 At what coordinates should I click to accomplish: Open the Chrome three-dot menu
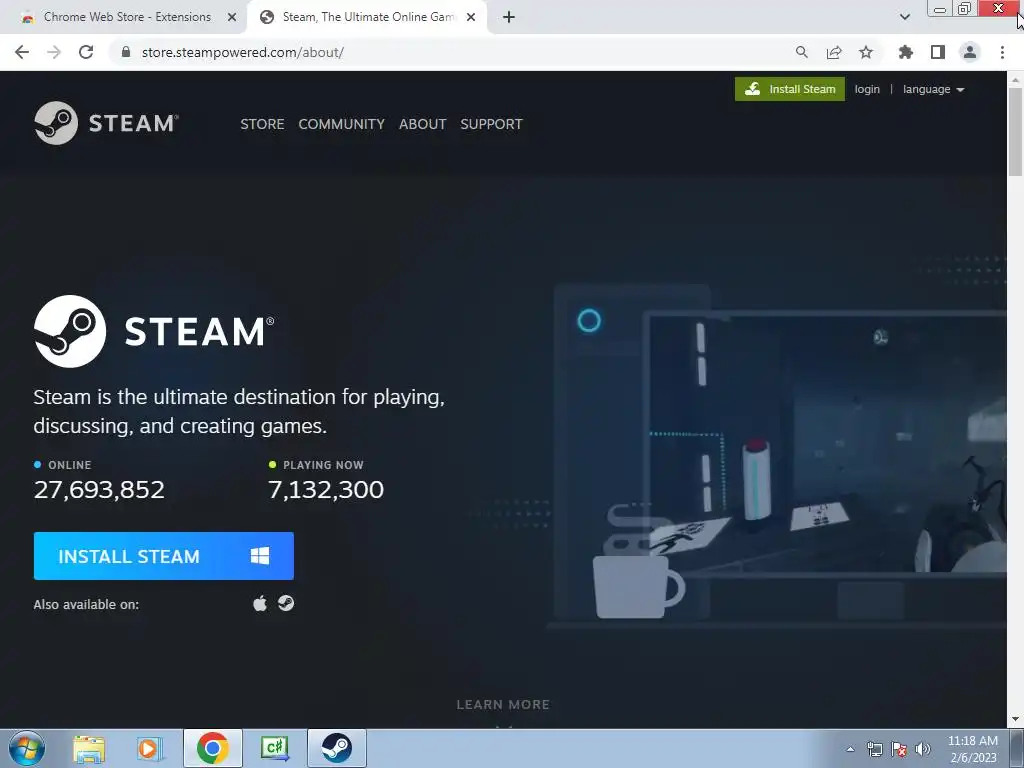click(1002, 52)
